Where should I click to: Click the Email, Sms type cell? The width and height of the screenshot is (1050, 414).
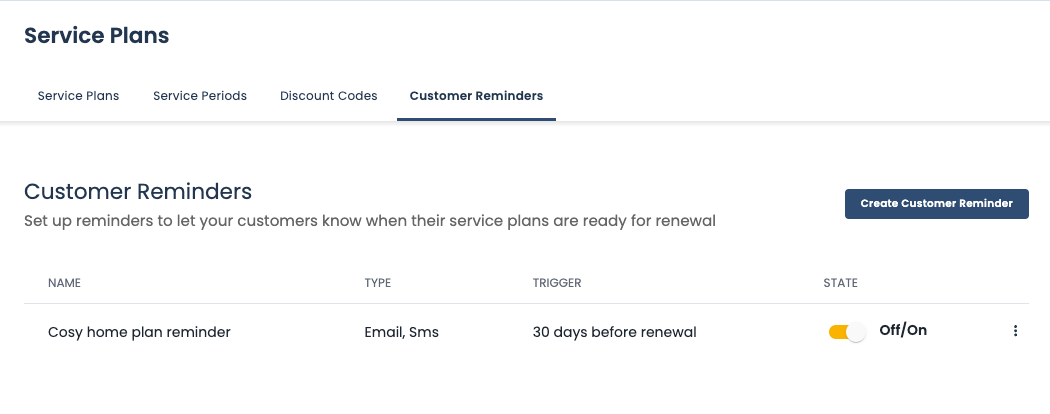point(401,332)
